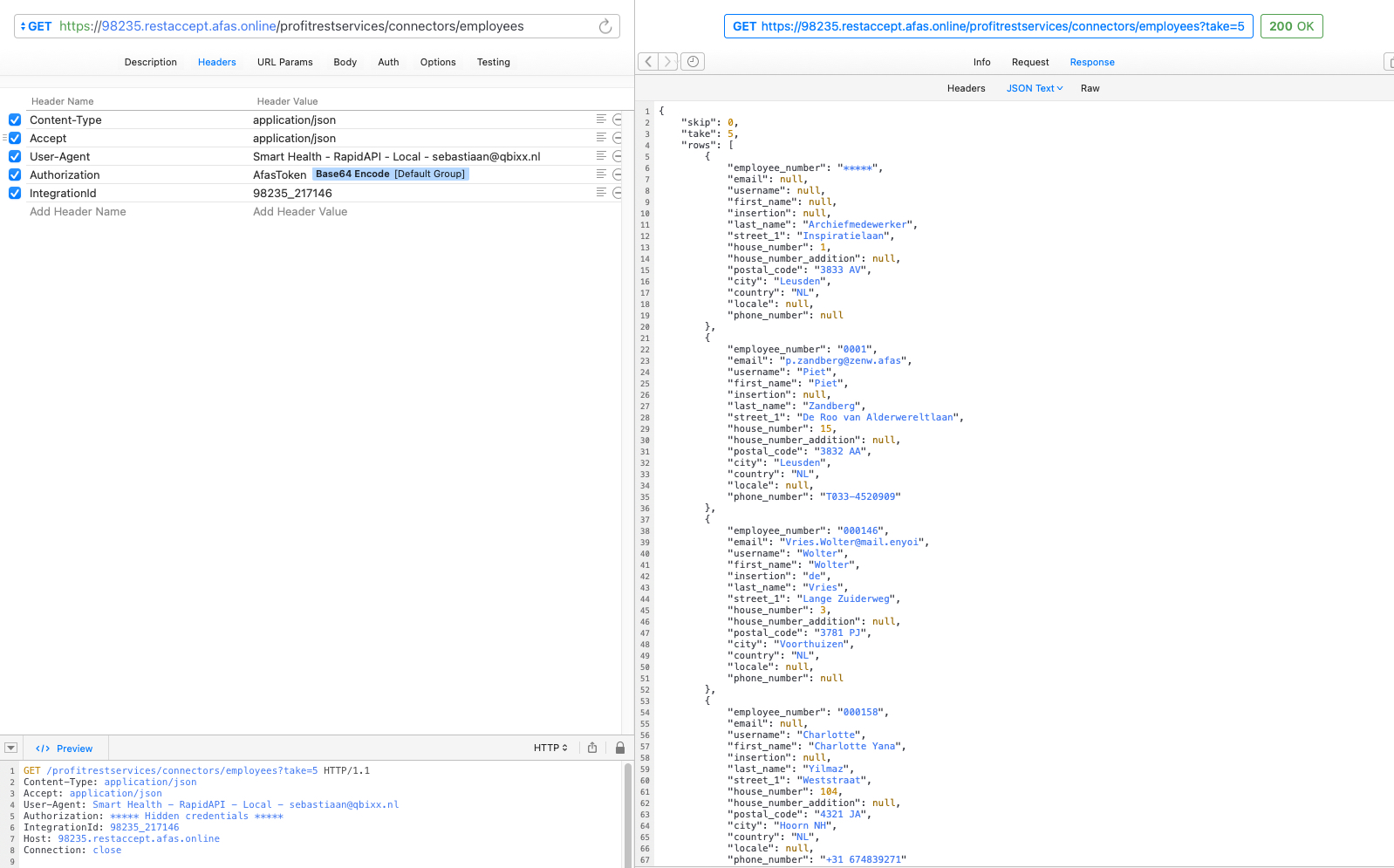The image size is (1394, 868).
Task: Click the Base64 Encode dynamic value token
Action: click(391, 174)
